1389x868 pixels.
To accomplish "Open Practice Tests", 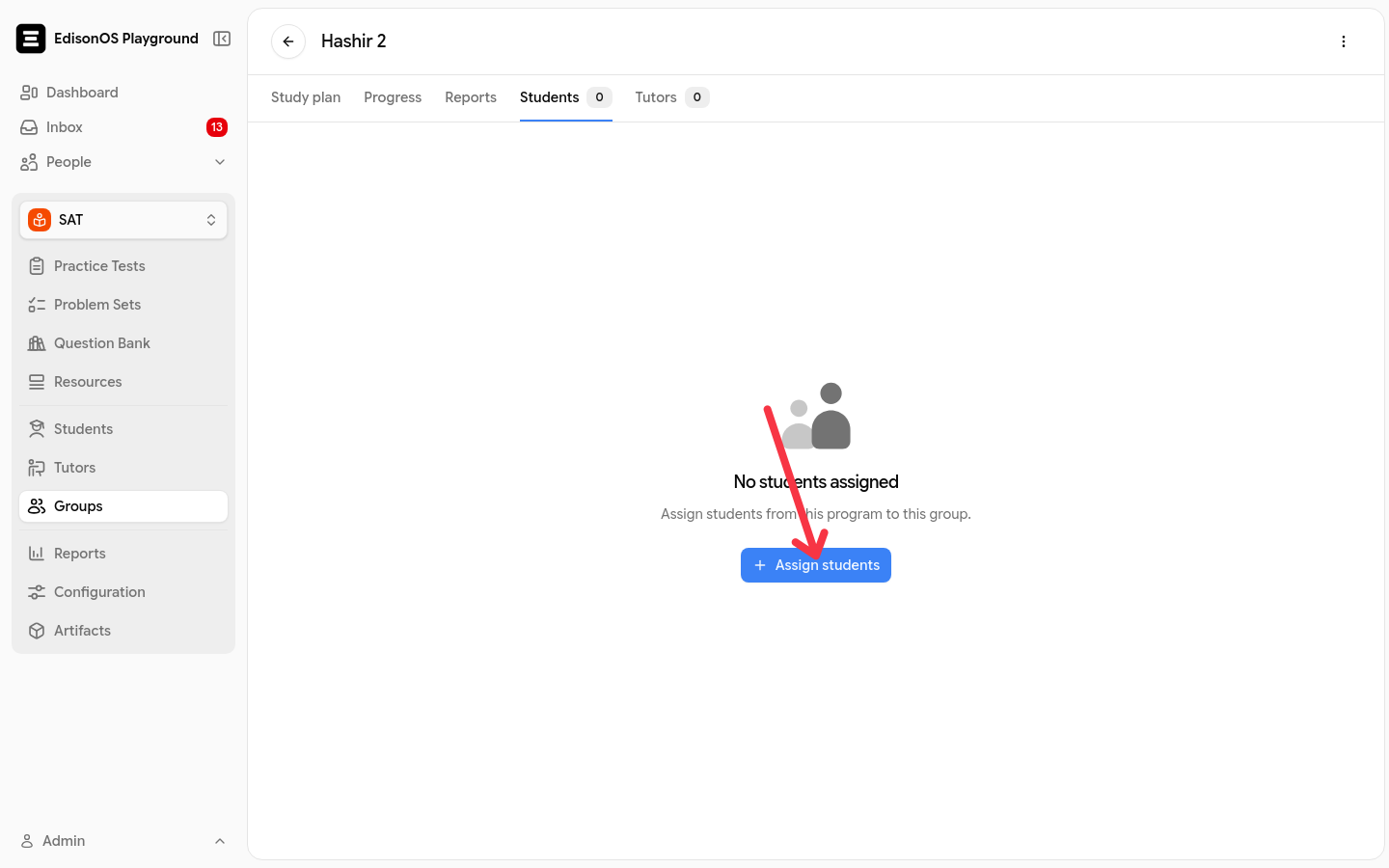I will [x=123, y=266].
